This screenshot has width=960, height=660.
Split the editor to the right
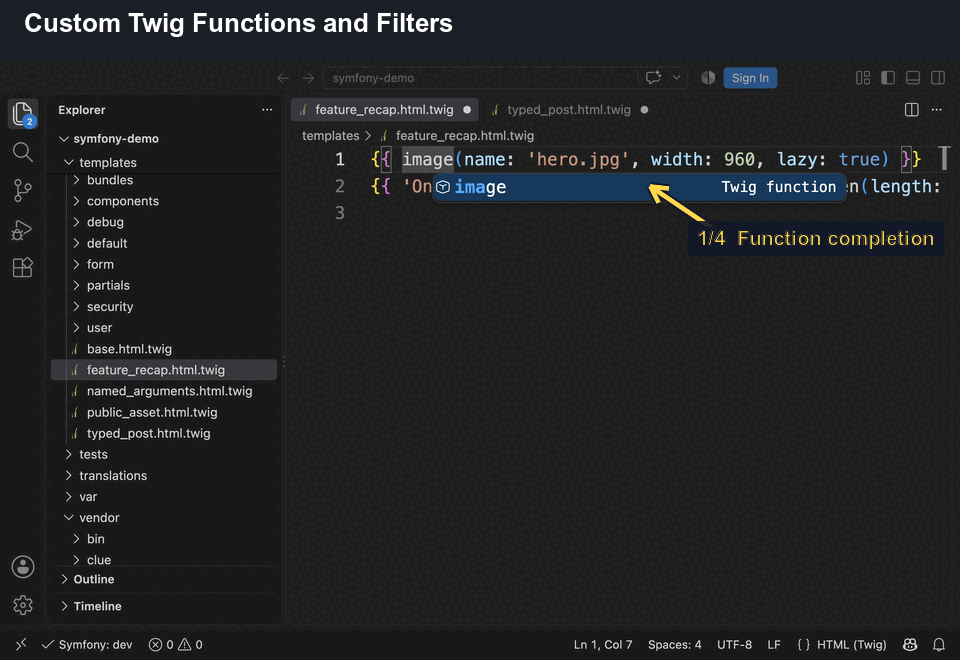[912, 110]
